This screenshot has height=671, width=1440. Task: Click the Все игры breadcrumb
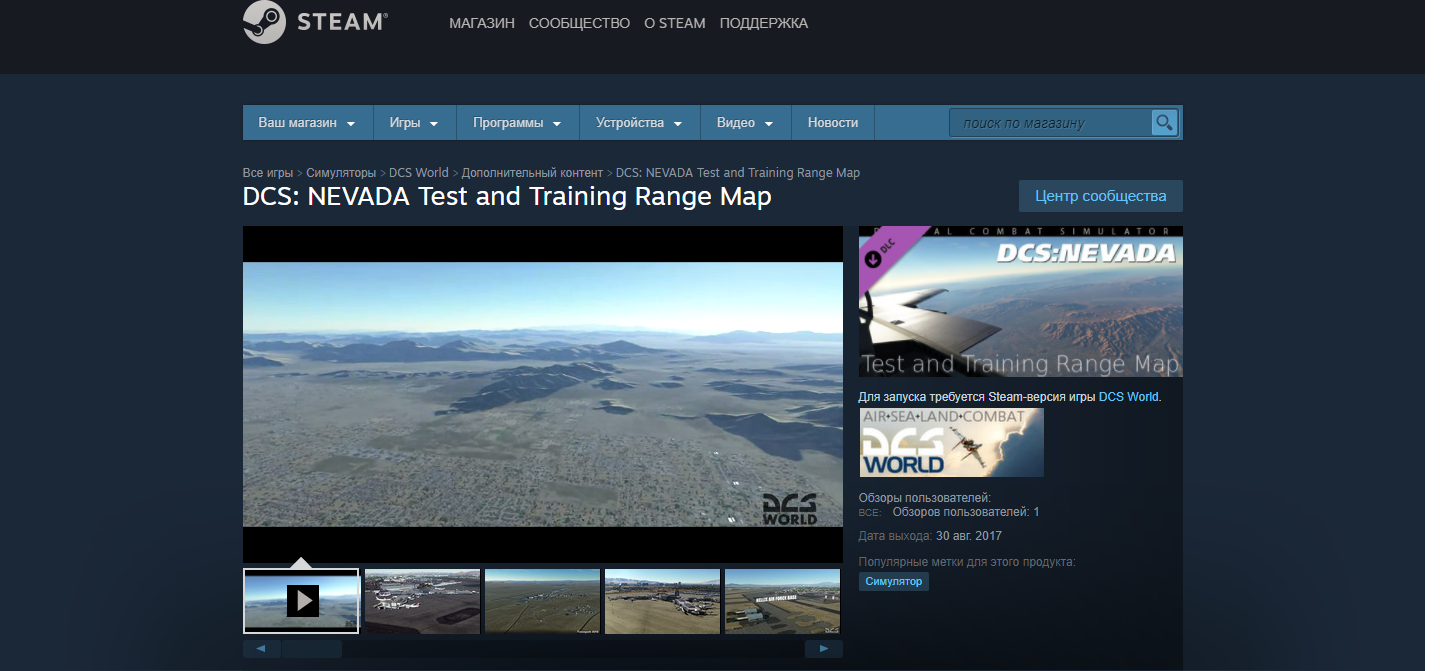[x=268, y=173]
